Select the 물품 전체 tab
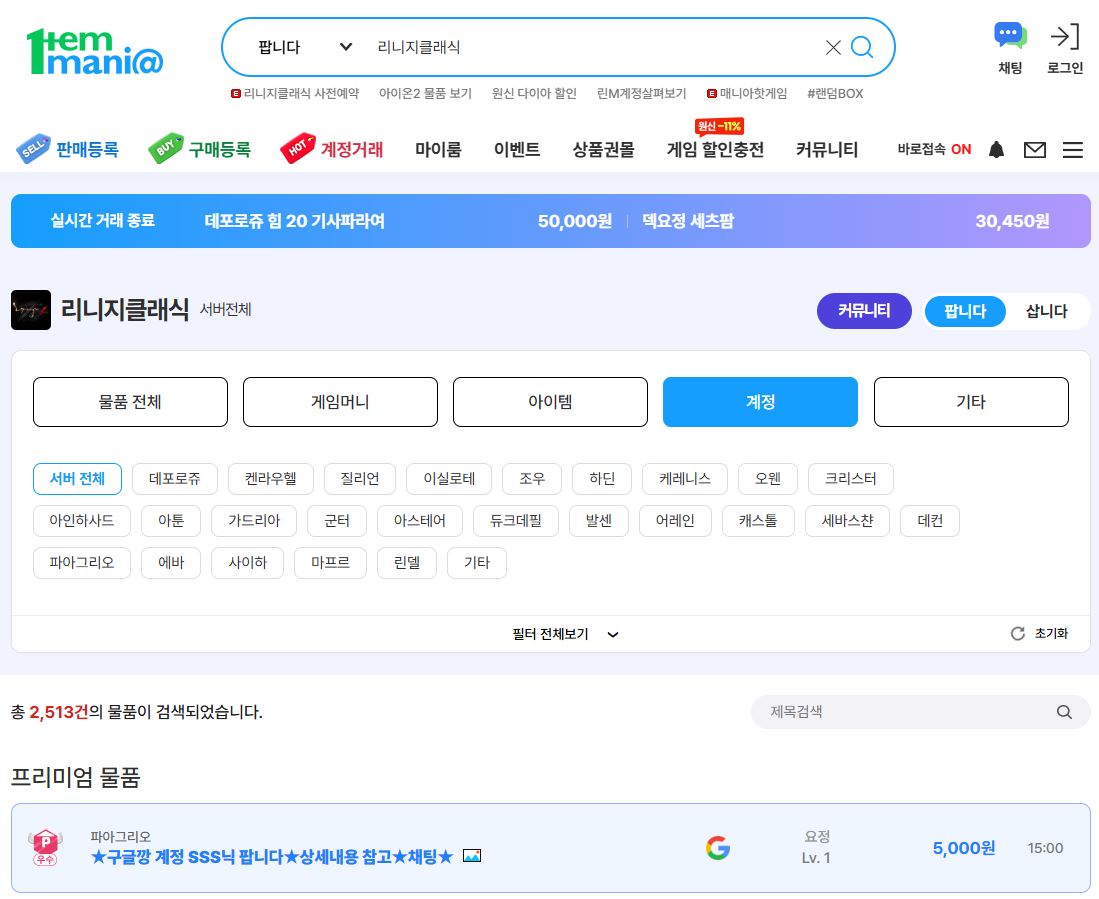This screenshot has height=899, width=1099. 130,402
